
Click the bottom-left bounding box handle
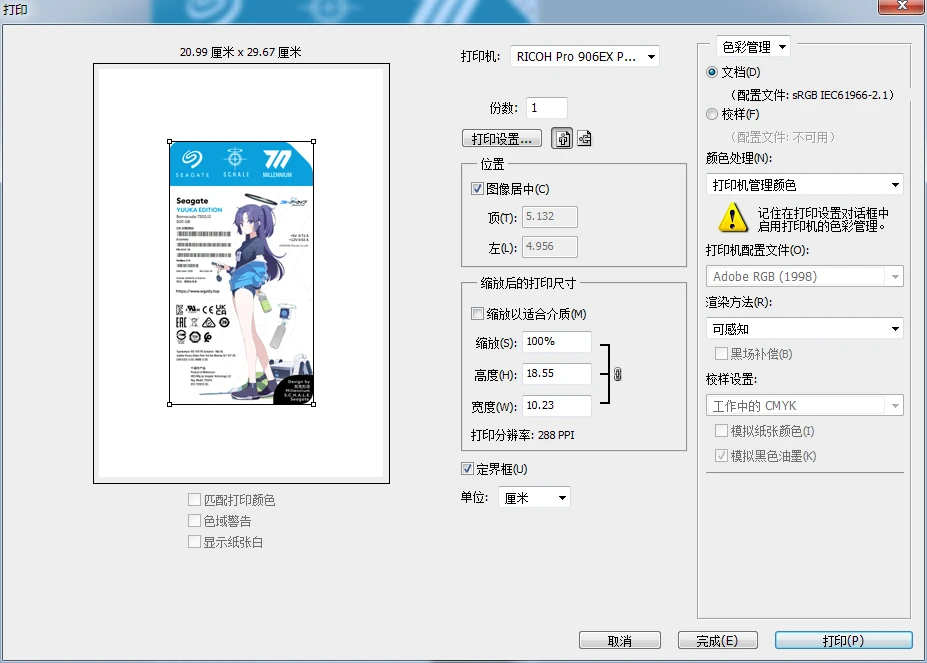tap(170, 405)
